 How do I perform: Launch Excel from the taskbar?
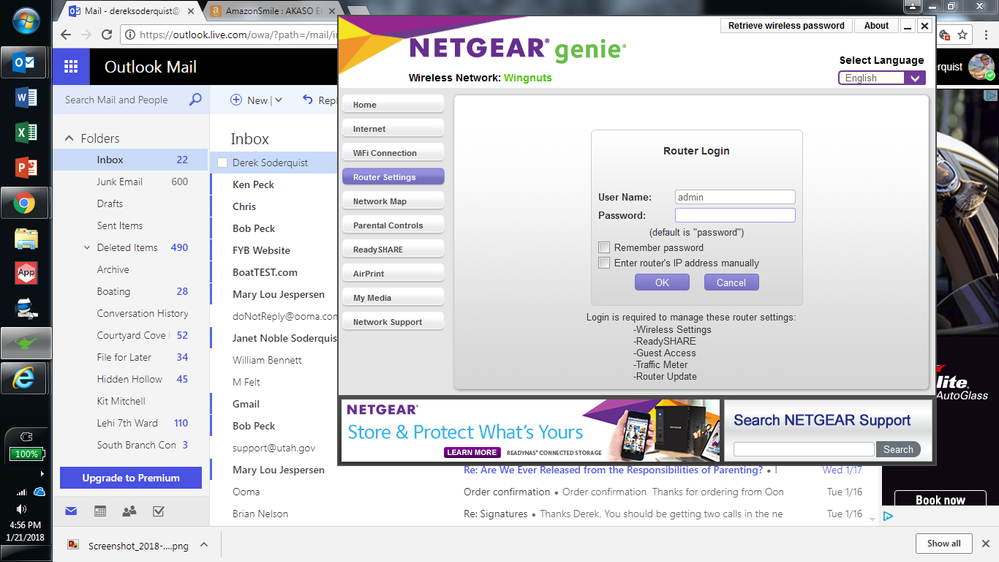[x=25, y=133]
